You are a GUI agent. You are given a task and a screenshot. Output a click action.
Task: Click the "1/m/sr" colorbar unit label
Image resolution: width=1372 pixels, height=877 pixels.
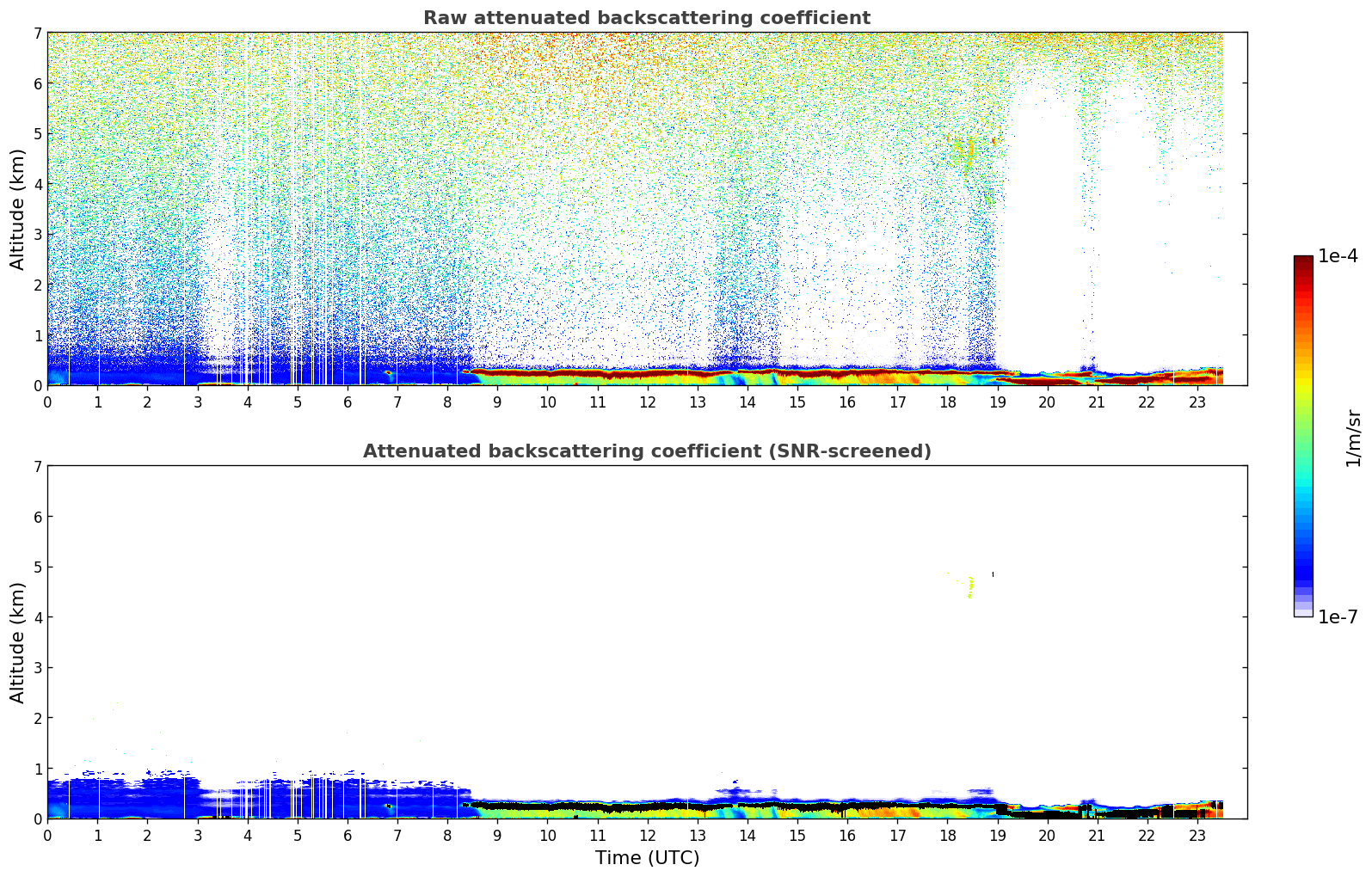point(1353,438)
